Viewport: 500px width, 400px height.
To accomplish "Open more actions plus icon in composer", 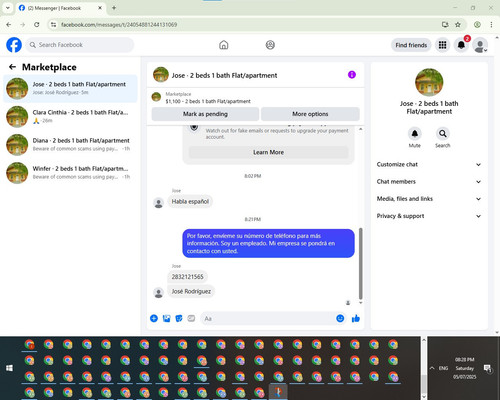I will pos(154,318).
